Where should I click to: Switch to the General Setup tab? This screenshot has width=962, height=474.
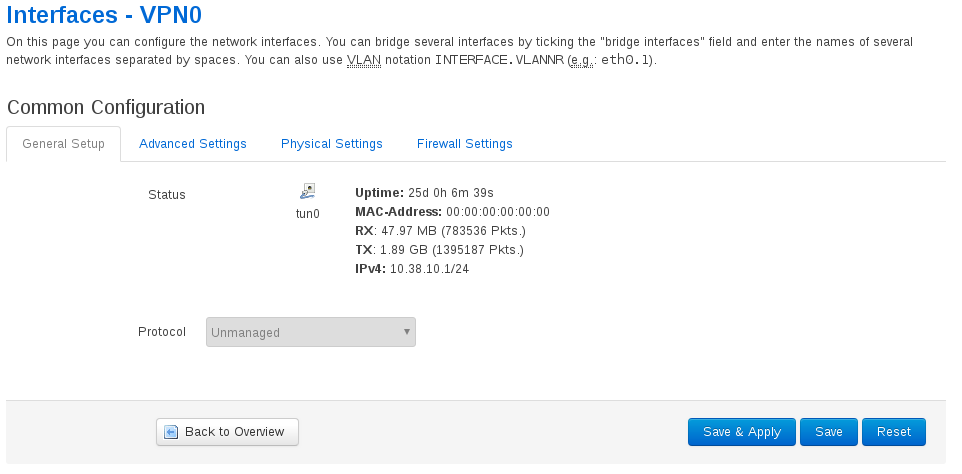(x=63, y=144)
